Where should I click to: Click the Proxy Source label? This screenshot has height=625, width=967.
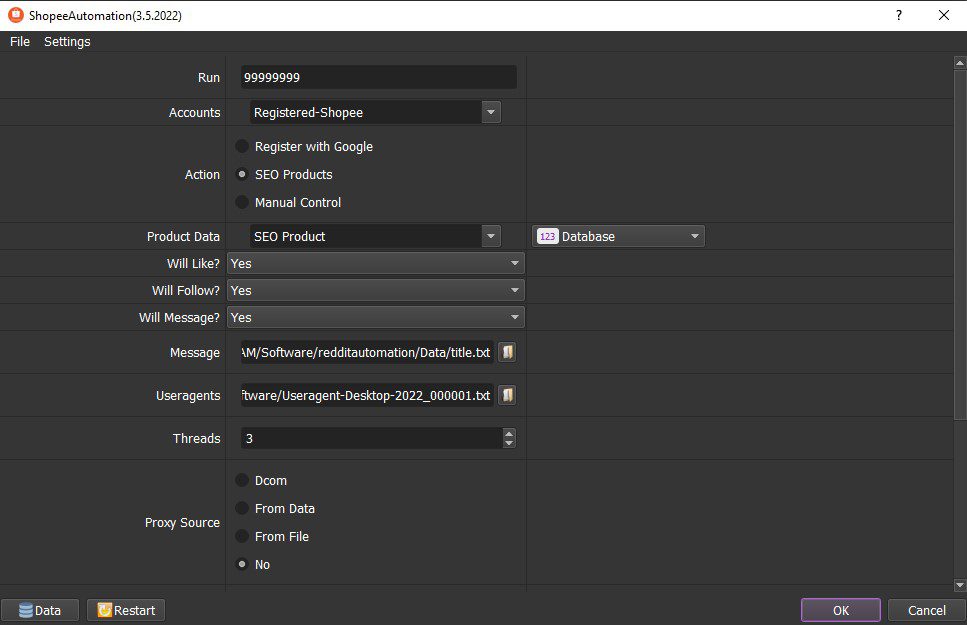[x=183, y=523]
